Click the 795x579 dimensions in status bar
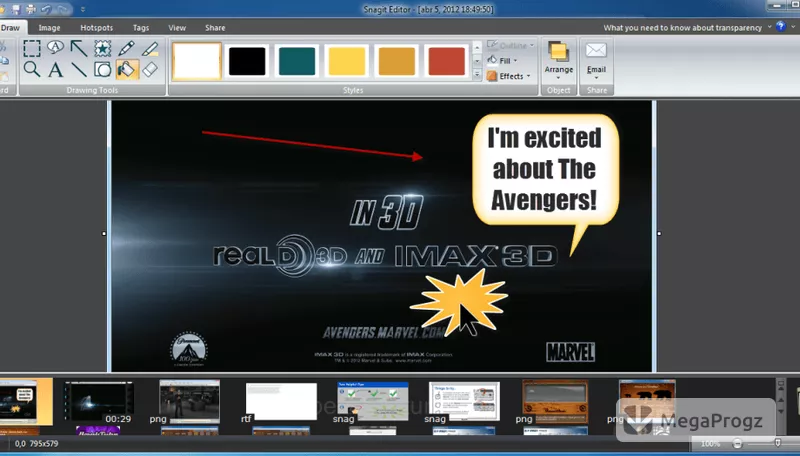 click(43, 444)
